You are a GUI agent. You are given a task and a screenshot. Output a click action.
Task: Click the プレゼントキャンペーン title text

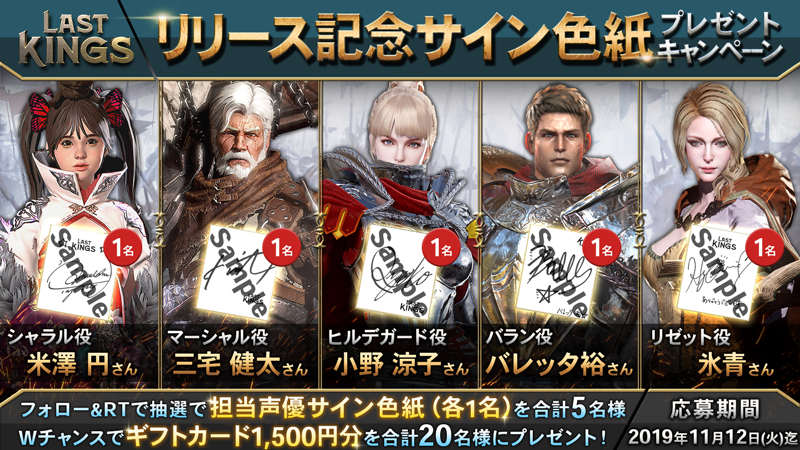coord(720,38)
